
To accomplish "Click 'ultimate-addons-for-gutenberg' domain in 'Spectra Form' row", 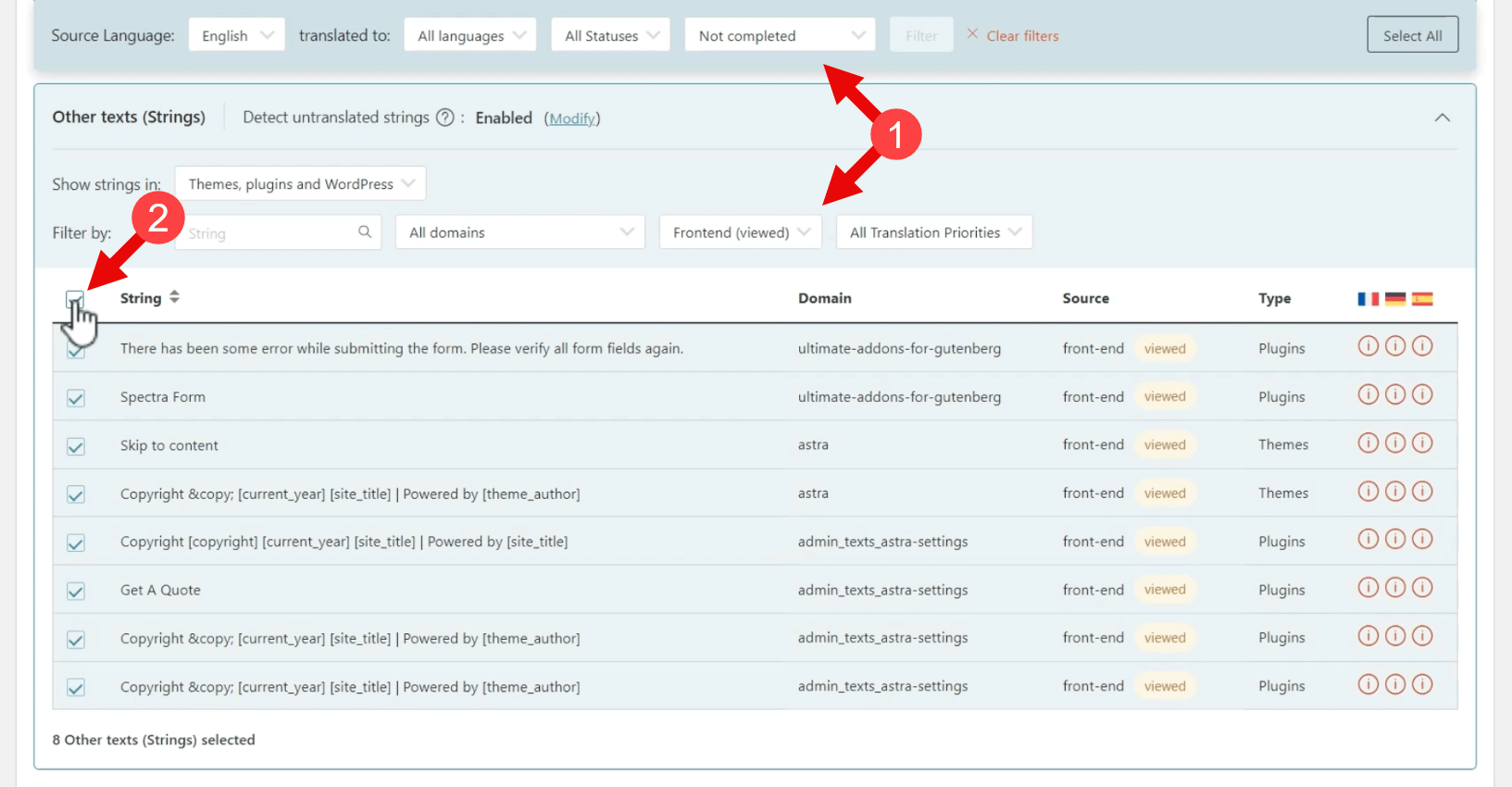I will [899, 396].
